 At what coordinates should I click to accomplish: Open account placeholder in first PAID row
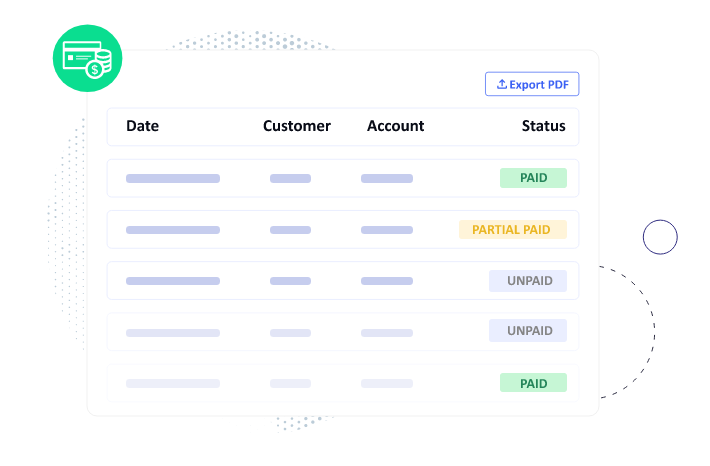point(387,178)
